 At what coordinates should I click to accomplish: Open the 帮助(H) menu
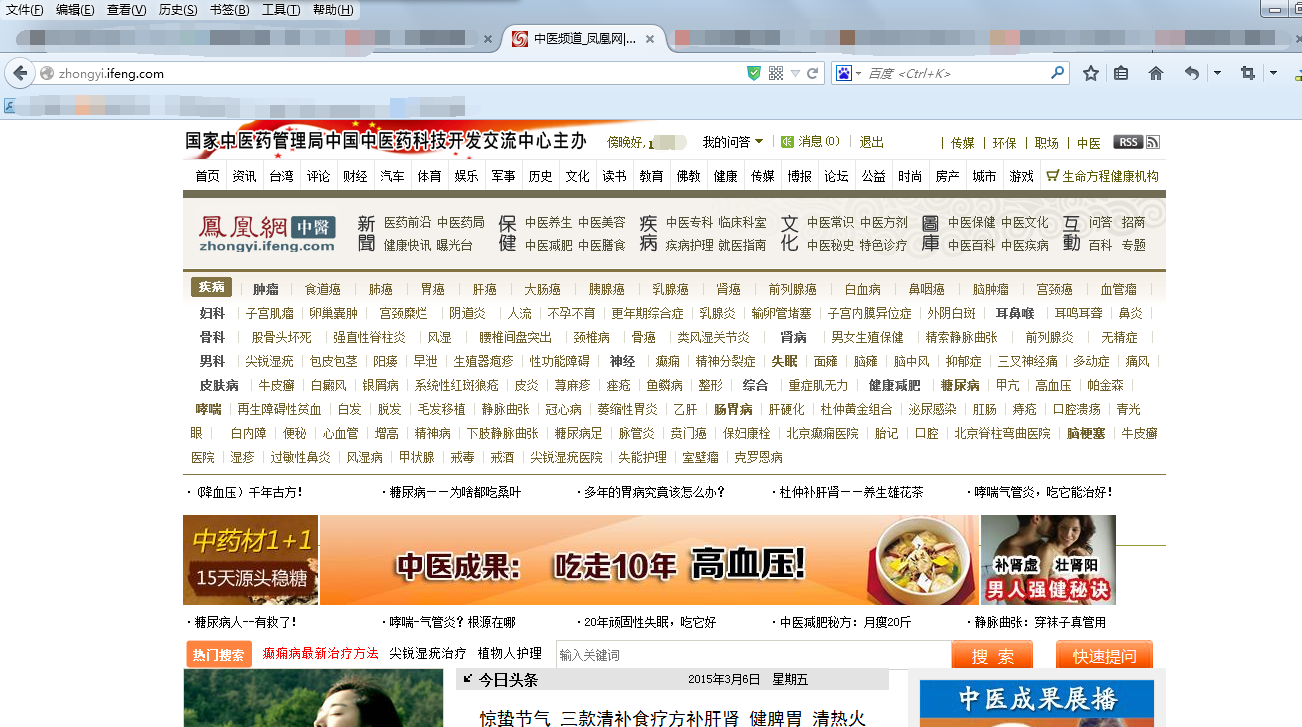coord(333,10)
